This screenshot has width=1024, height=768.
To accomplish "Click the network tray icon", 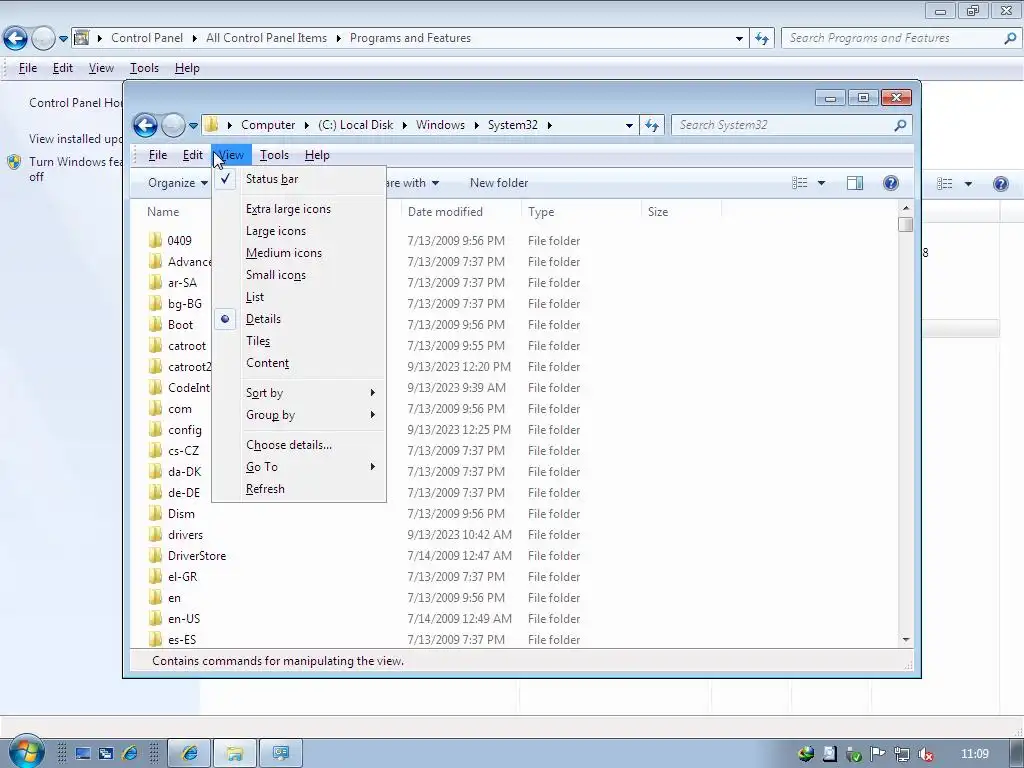I will (902, 754).
